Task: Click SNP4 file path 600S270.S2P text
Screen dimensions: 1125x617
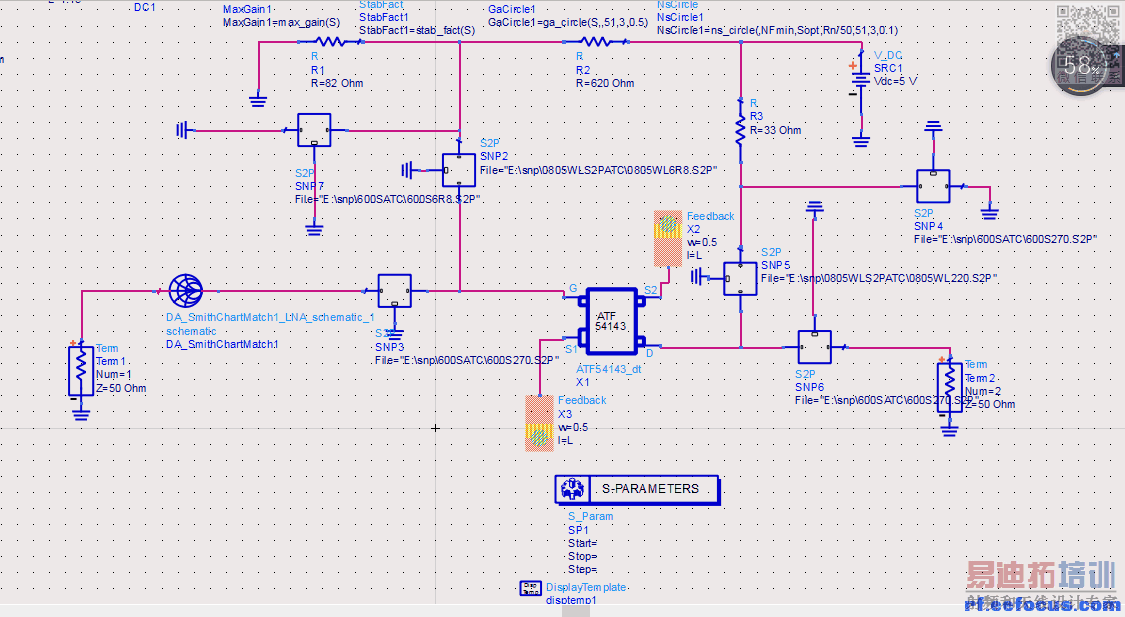Action: 1005,239
